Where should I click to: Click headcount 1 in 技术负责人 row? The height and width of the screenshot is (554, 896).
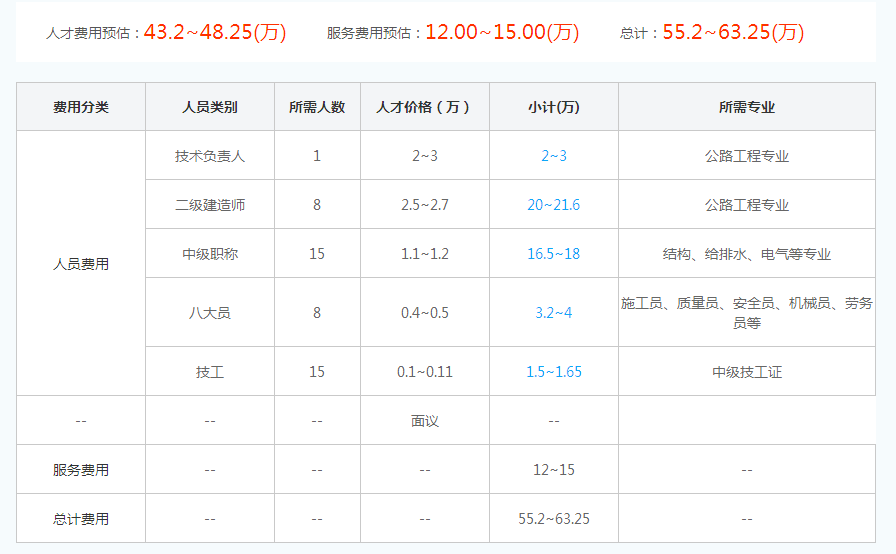(317, 156)
